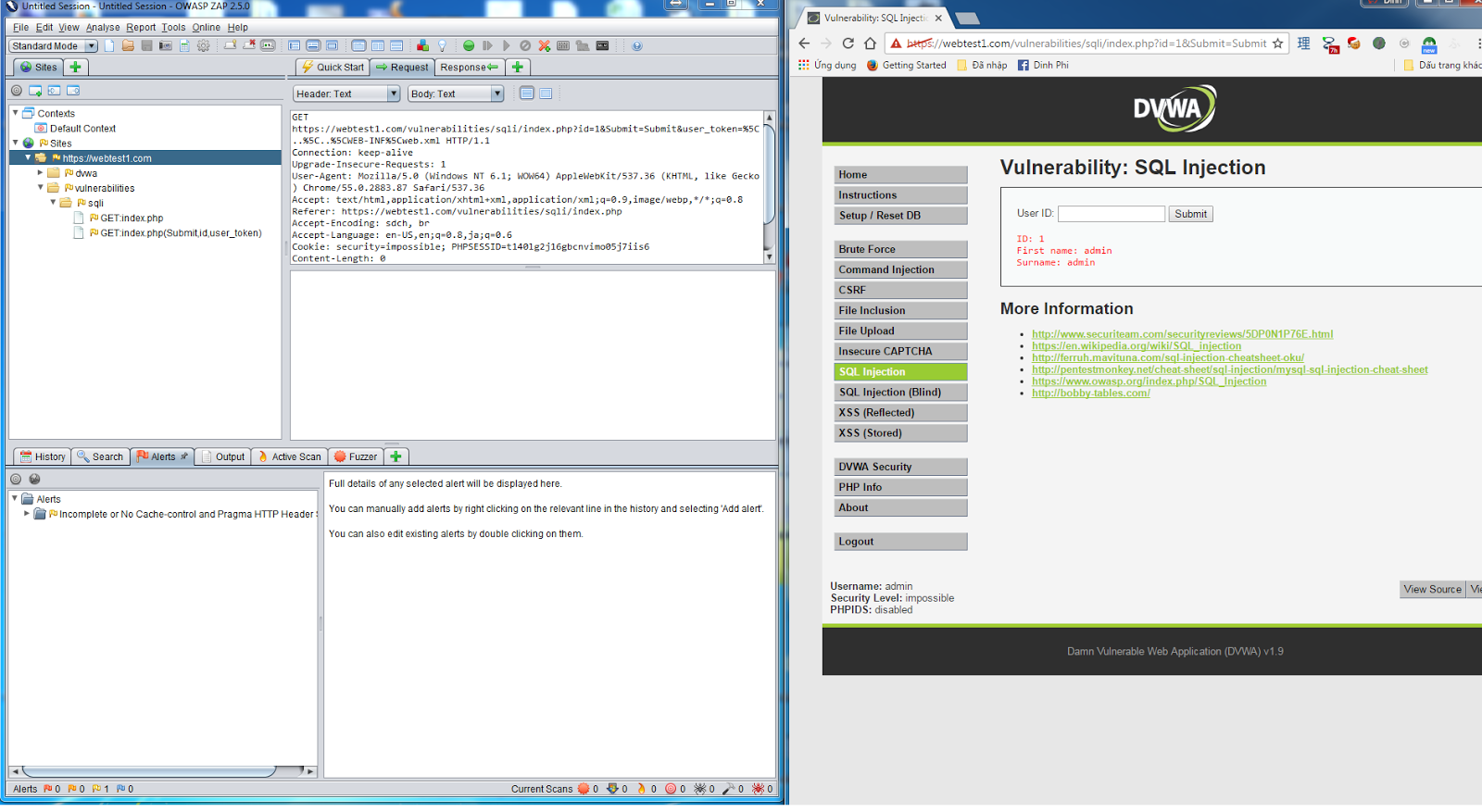Screen dimensions: 1482x812
Task: Switch to the Response tab
Action: tap(470, 67)
